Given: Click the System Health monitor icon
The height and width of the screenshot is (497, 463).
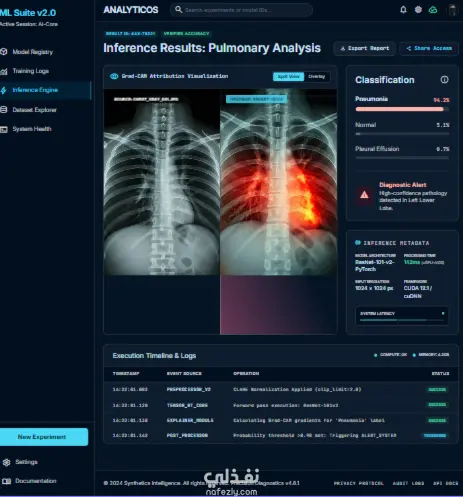Looking at the screenshot, I should click(4, 129).
